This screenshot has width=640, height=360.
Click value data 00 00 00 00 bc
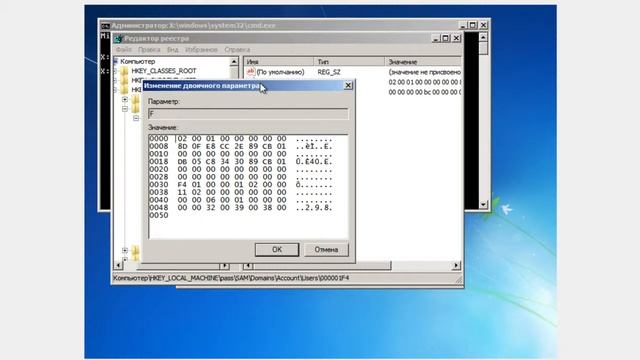tap(424, 92)
